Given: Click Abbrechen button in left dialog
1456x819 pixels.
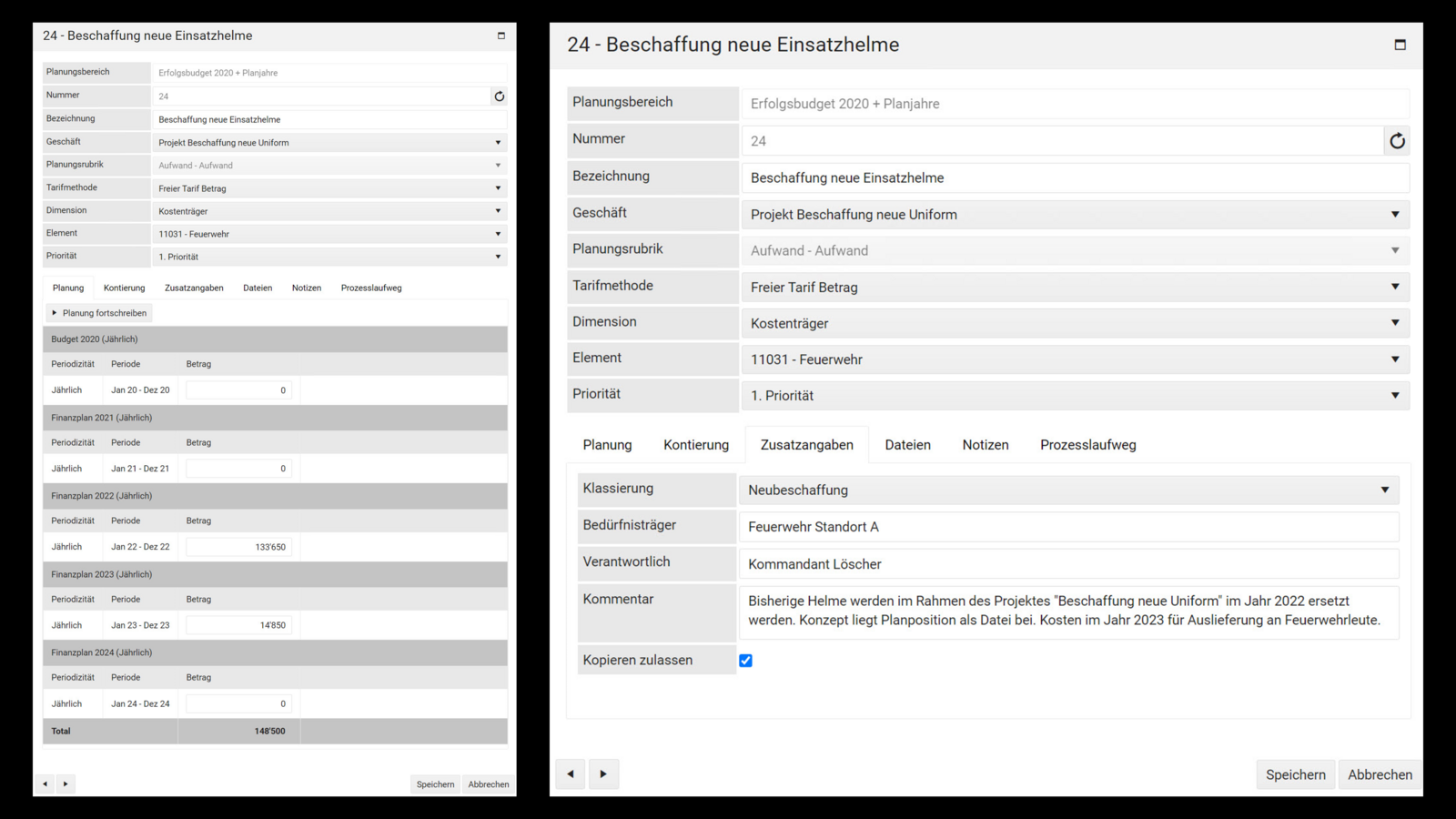Looking at the screenshot, I should tap(488, 784).
